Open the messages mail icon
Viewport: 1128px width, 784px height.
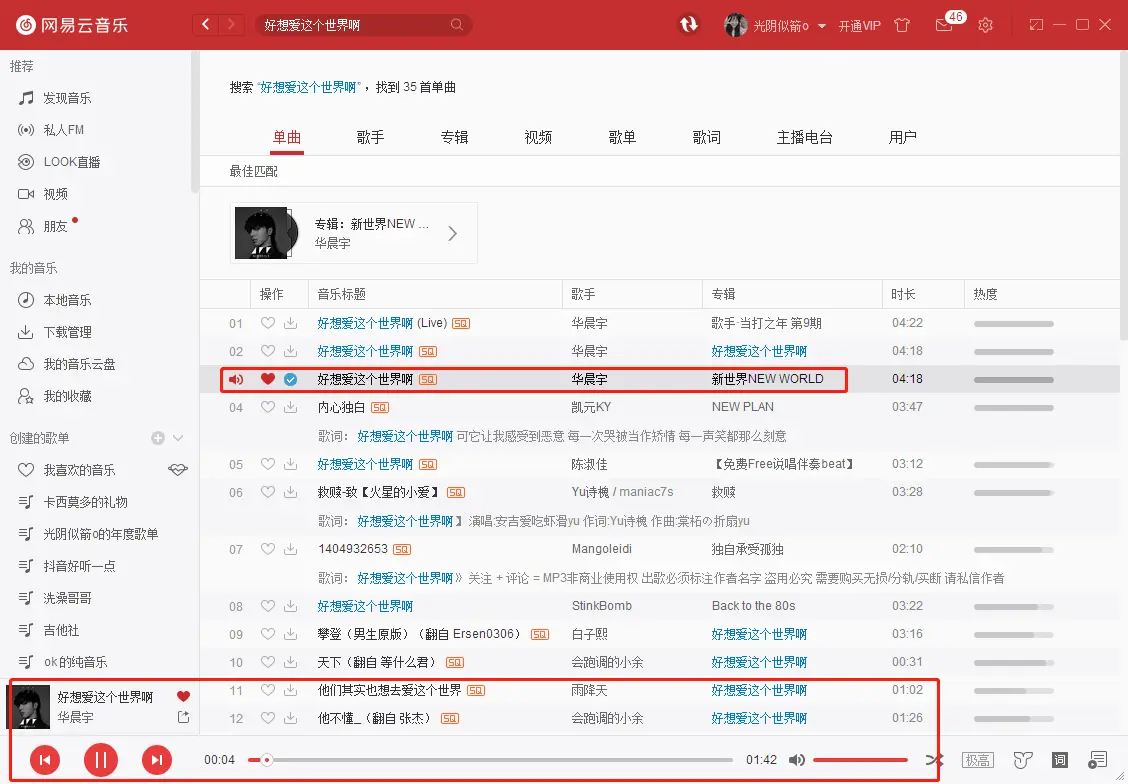click(943, 25)
